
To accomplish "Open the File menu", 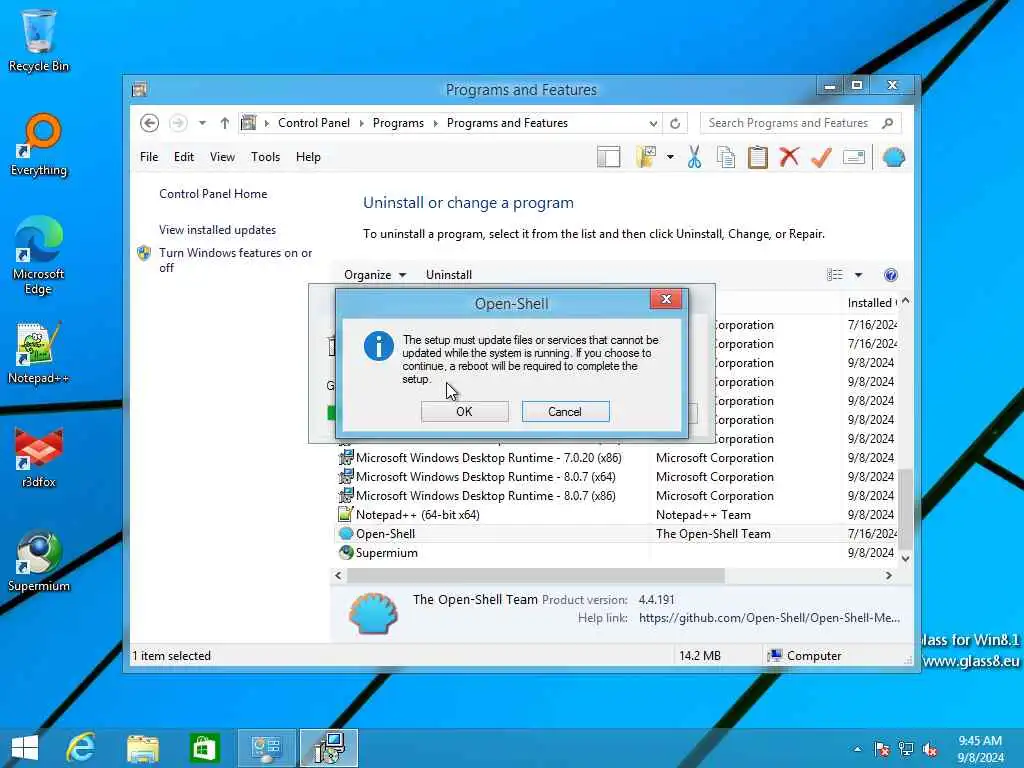I will coord(149,157).
